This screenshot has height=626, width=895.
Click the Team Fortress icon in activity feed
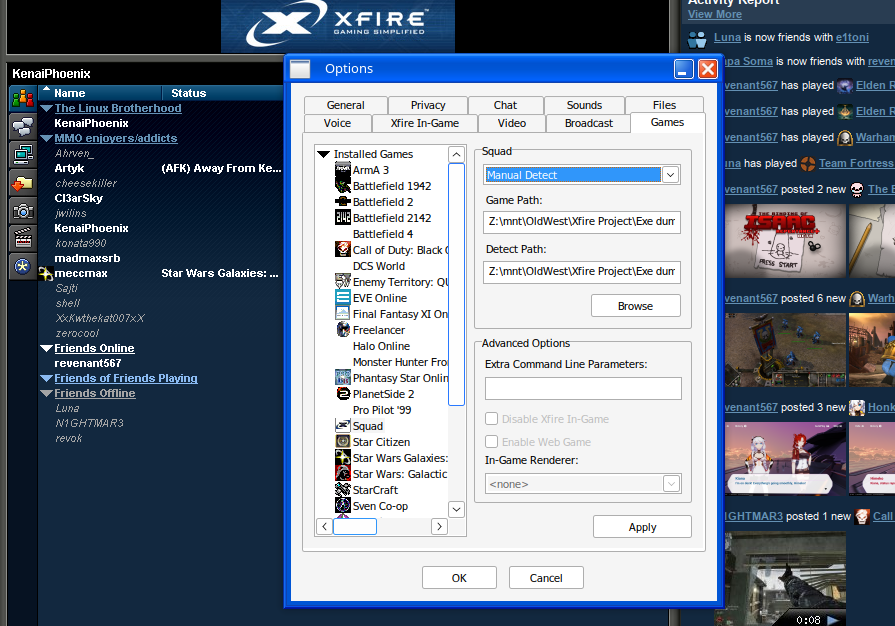(x=808, y=164)
